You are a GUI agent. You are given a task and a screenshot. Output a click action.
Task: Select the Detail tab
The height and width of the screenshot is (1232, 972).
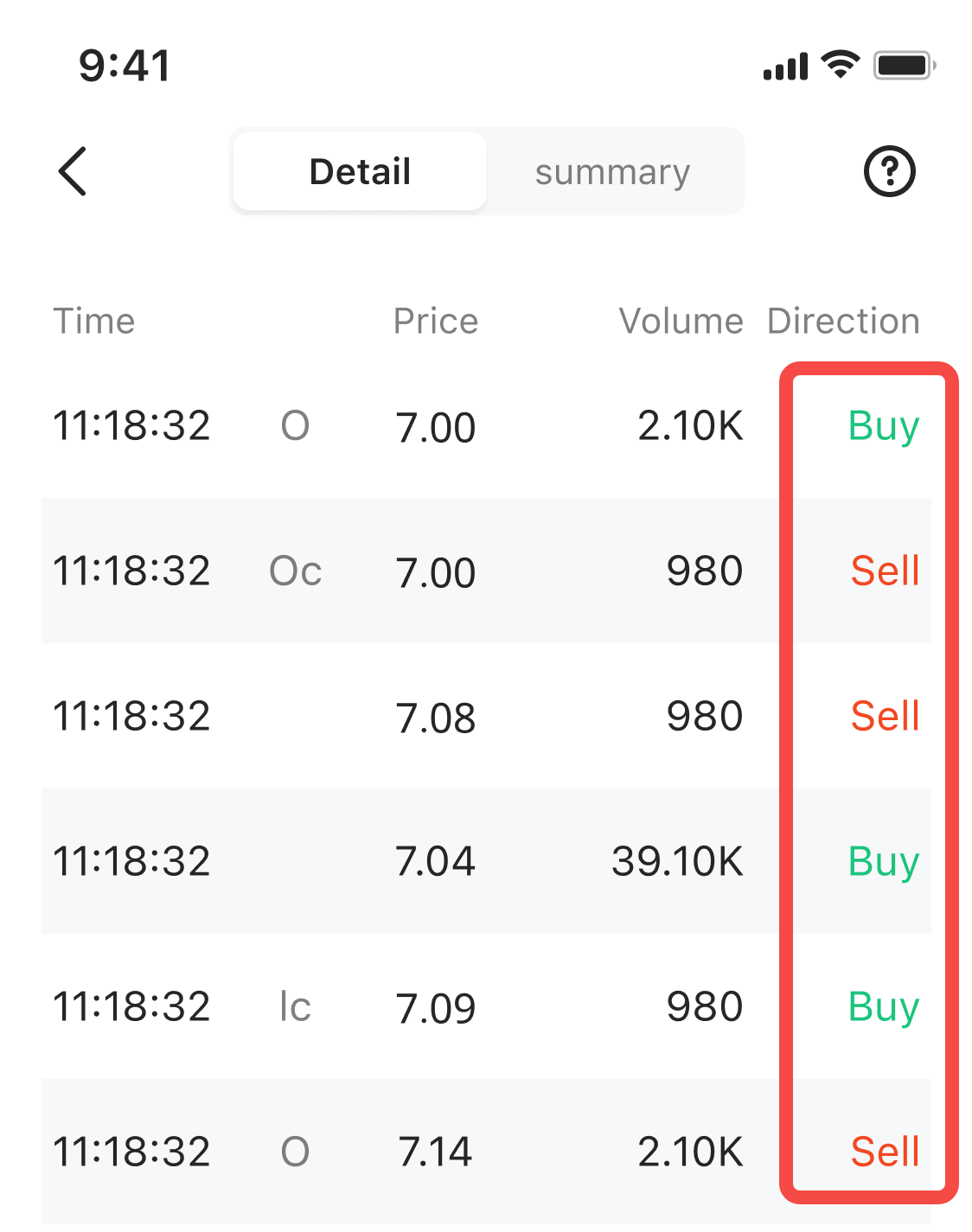coord(360,171)
